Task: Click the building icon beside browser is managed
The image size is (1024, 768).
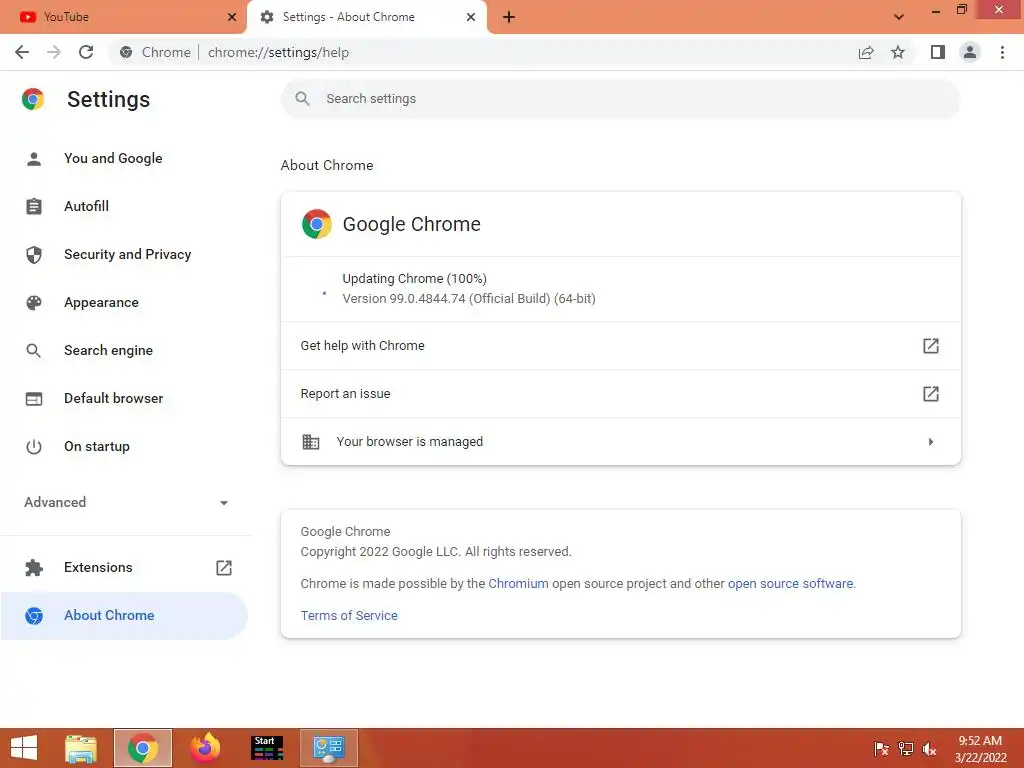Action: pyautogui.click(x=311, y=442)
